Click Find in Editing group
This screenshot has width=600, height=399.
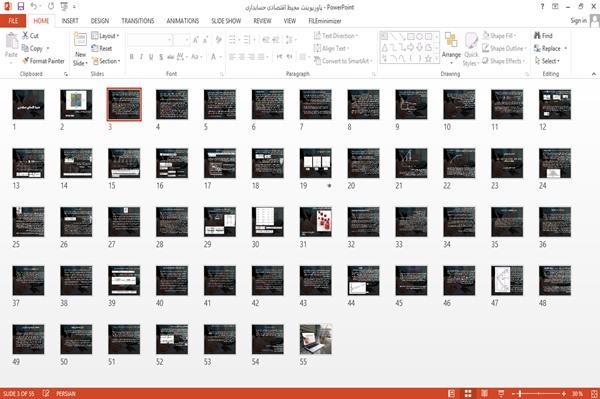543,36
